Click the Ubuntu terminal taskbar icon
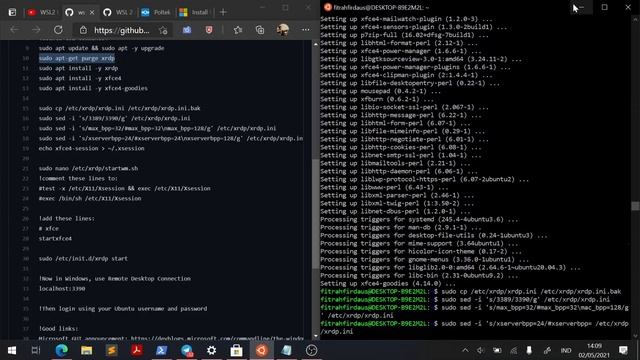 262,350
